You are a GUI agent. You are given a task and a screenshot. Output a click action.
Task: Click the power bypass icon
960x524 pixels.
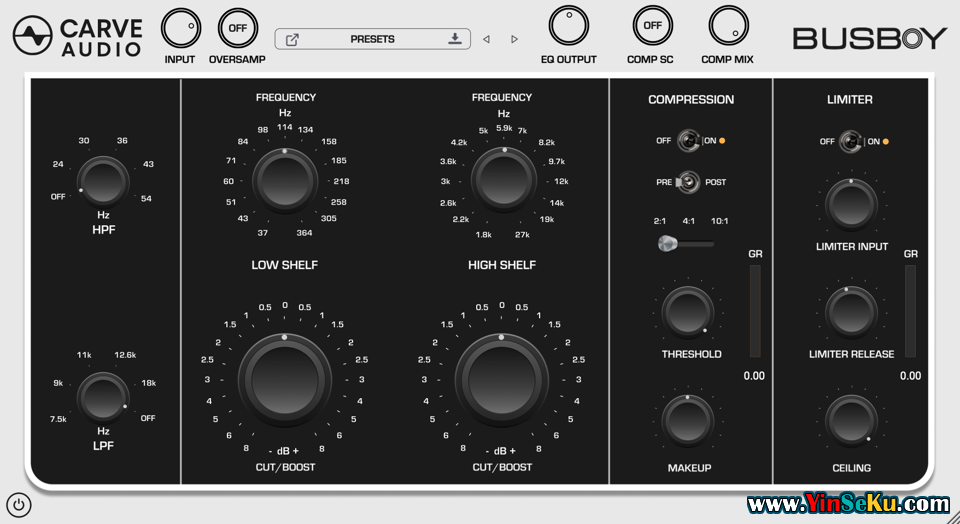(18, 504)
